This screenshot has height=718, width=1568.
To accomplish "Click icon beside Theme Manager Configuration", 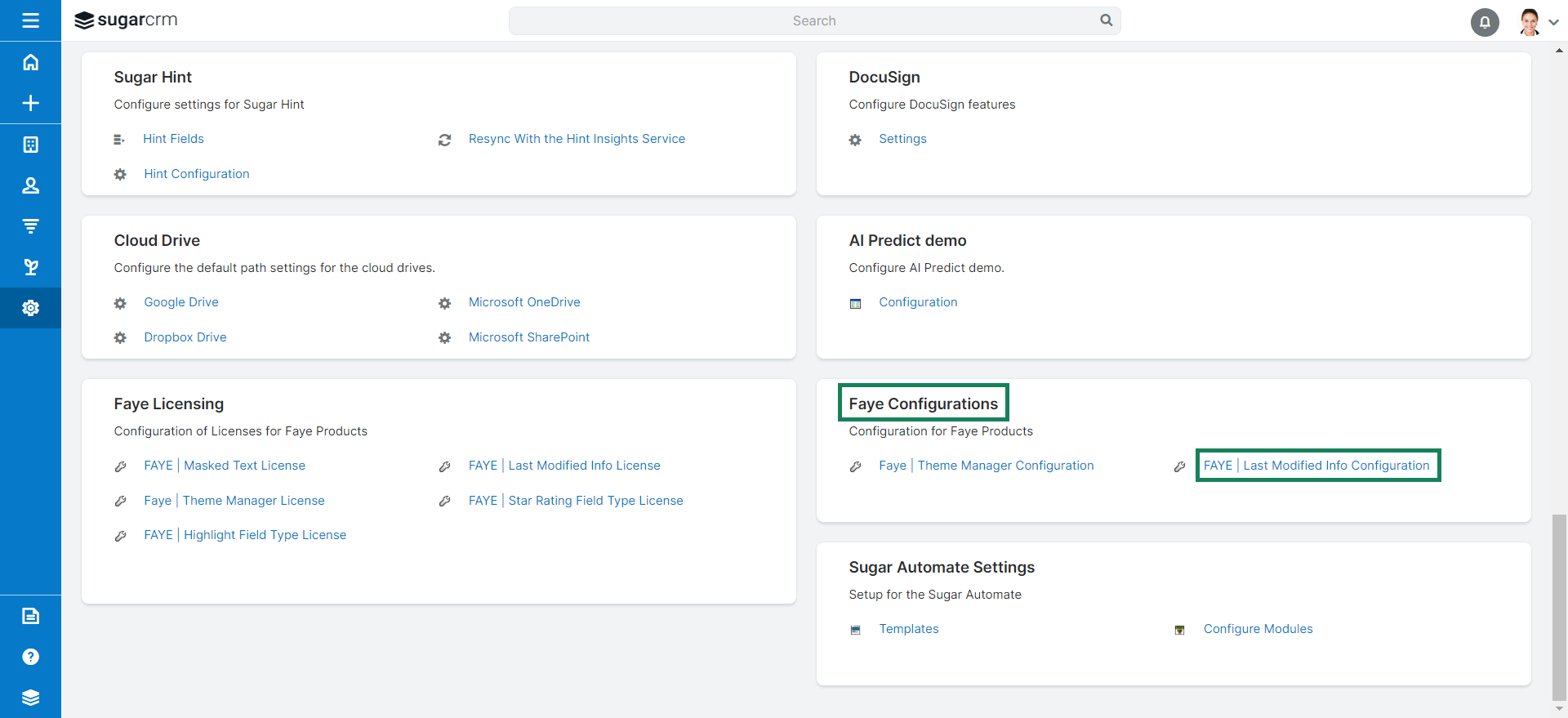I will pos(855,466).
